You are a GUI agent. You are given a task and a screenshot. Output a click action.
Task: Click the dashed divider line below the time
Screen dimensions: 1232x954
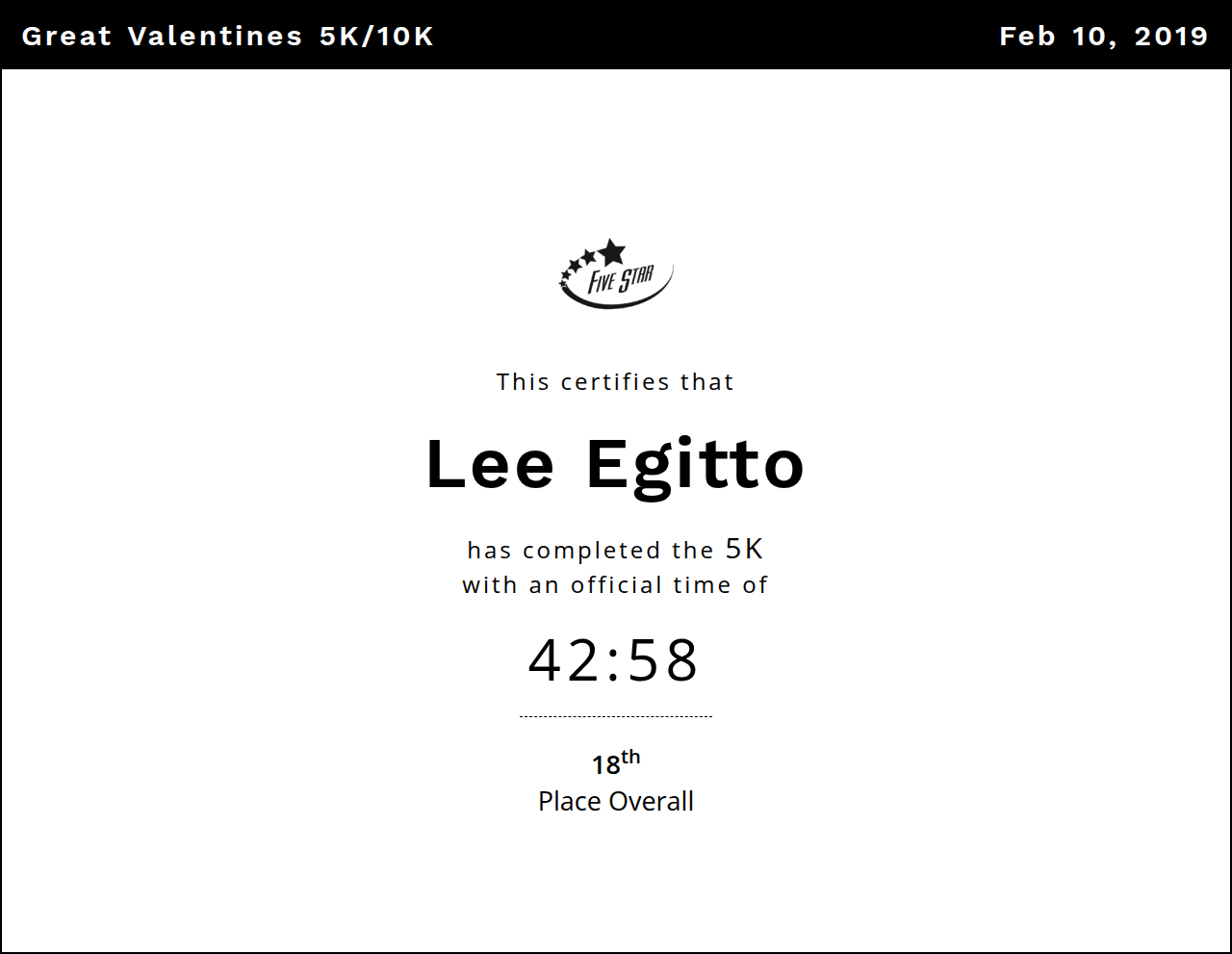[616, 716]
